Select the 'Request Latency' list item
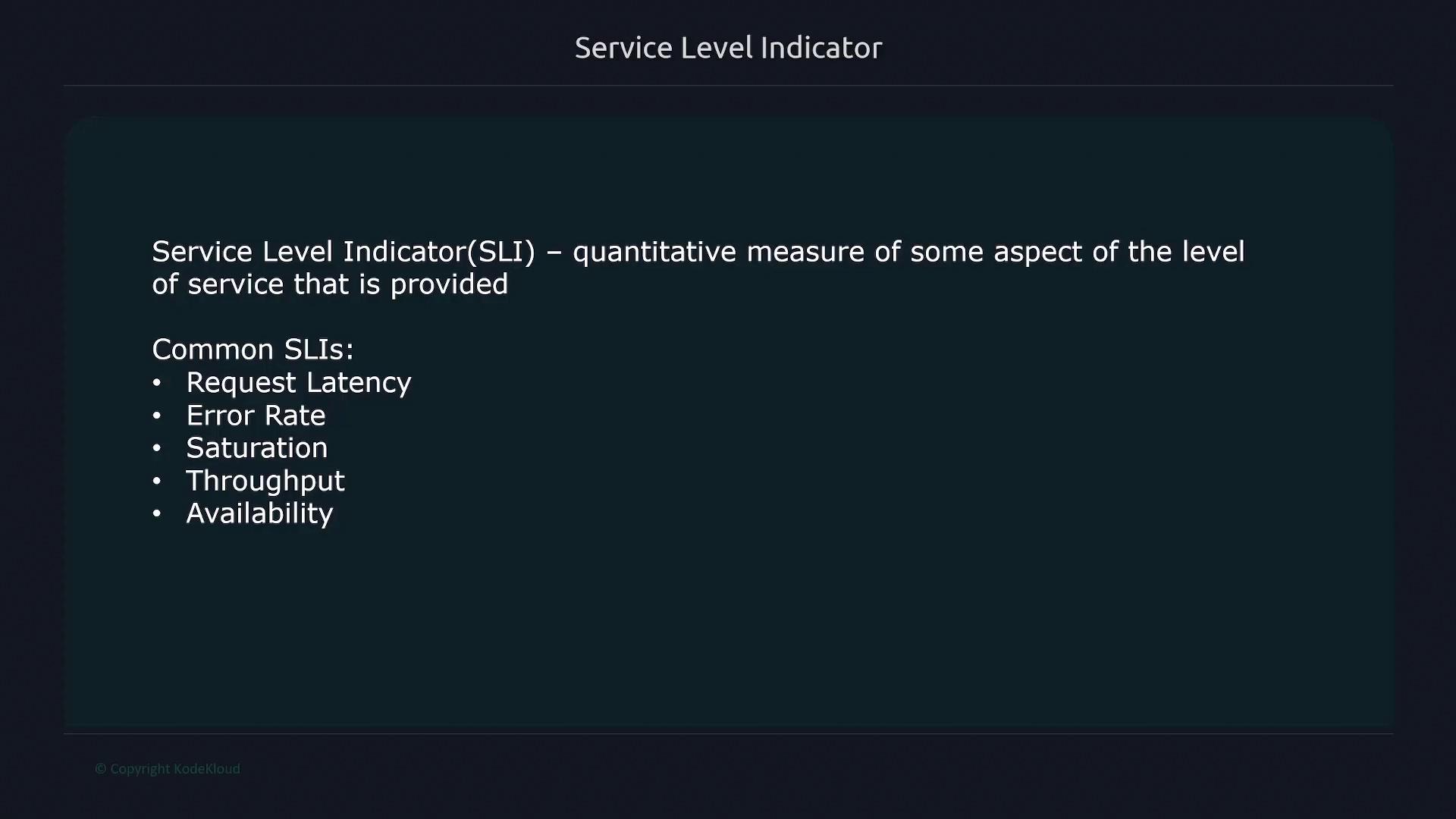This screenshot has width=1456, height=819. pyautogui.click(x=299, y=383)
